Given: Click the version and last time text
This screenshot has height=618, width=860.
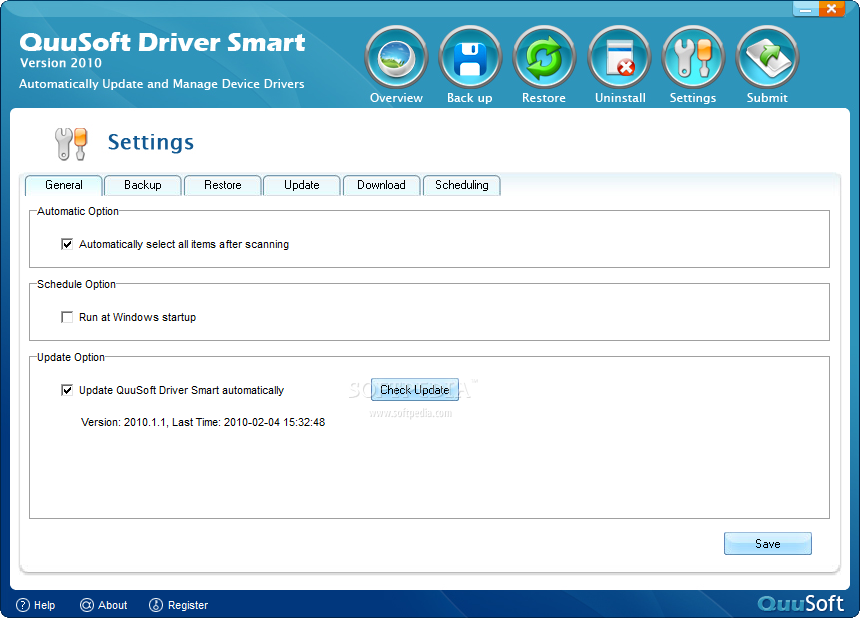Looking at the screenshot, I should [203, 422].
